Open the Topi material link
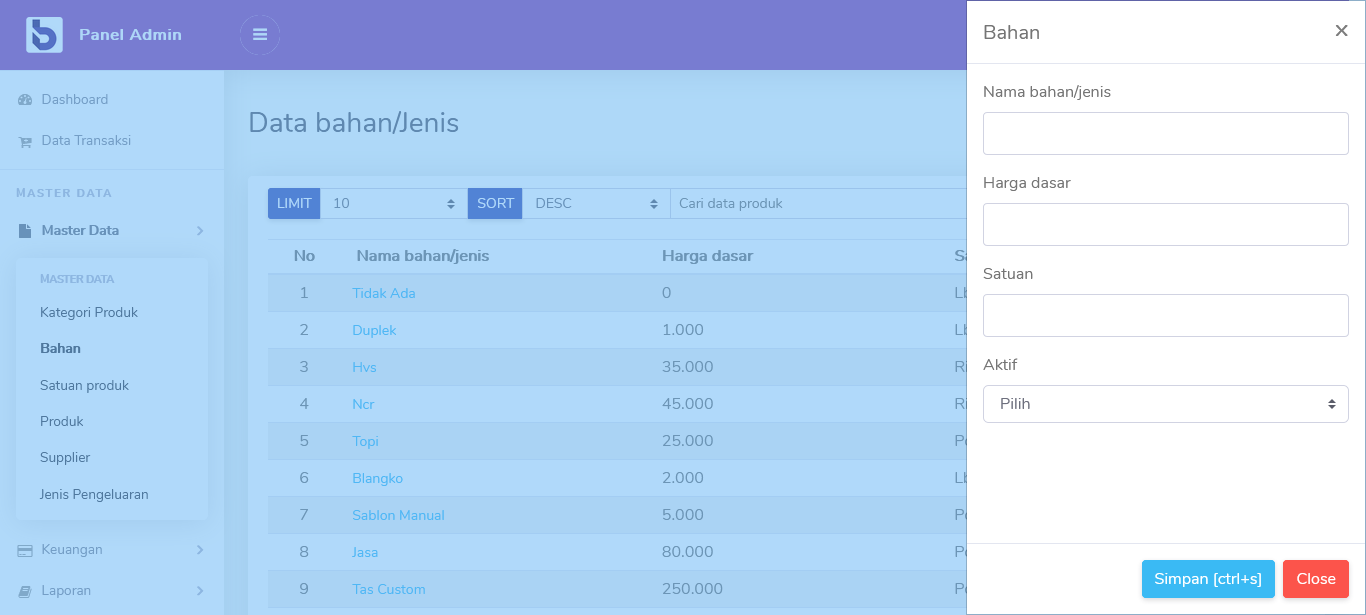Viewport: 1366px width, 615px height. 365,441
